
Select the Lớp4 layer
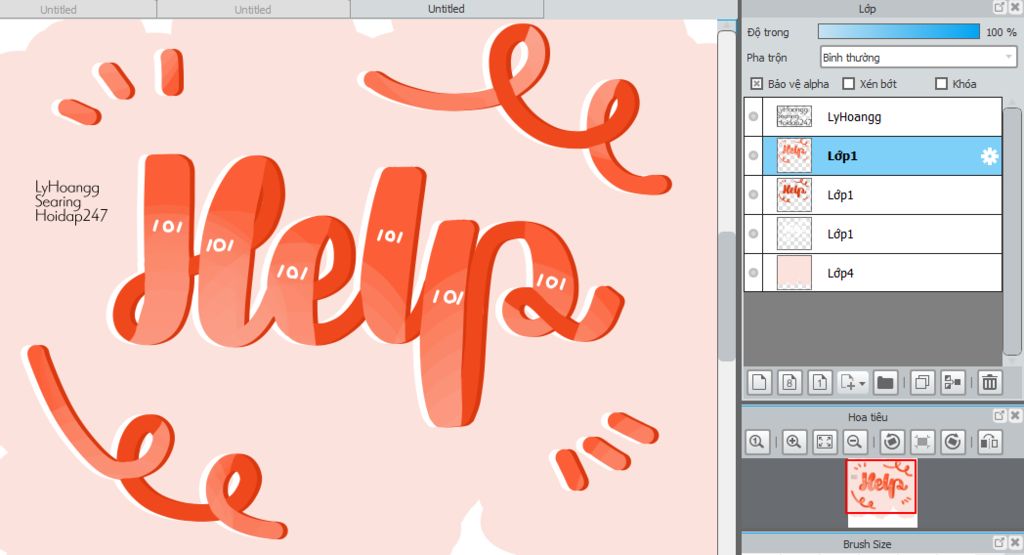(x=872, y=273)
